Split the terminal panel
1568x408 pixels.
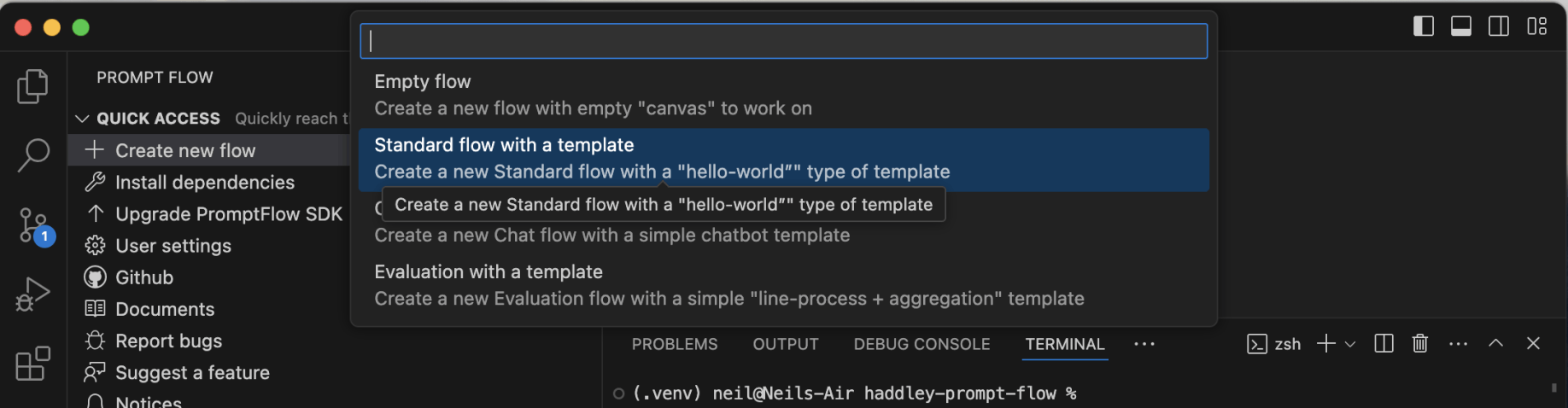click(1384, 343)
